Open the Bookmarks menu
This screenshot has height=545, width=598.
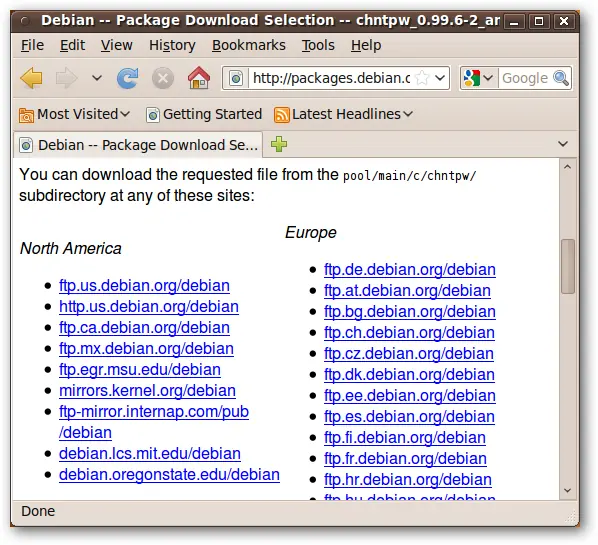pos(249,45)
